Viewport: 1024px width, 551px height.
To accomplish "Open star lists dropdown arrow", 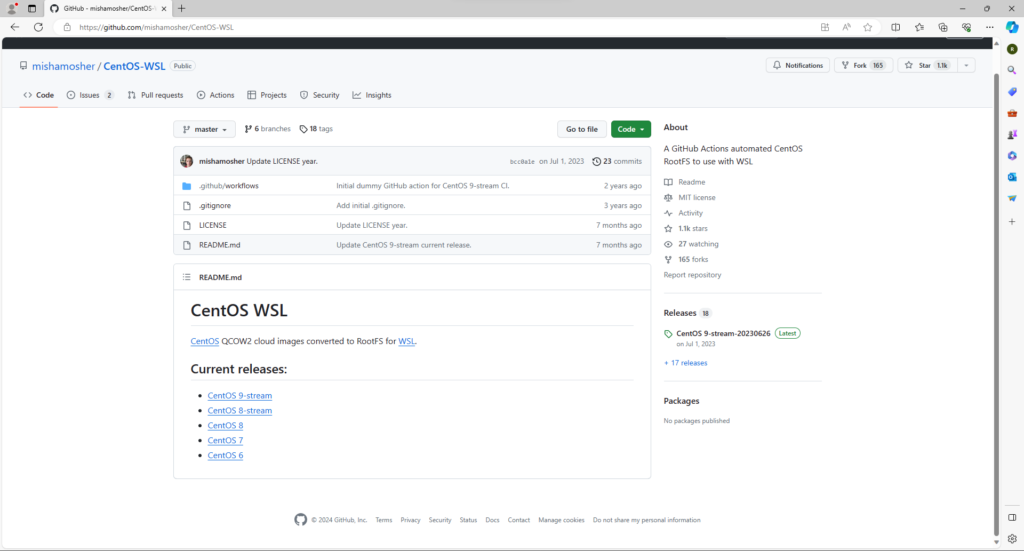I will (966, 65).
